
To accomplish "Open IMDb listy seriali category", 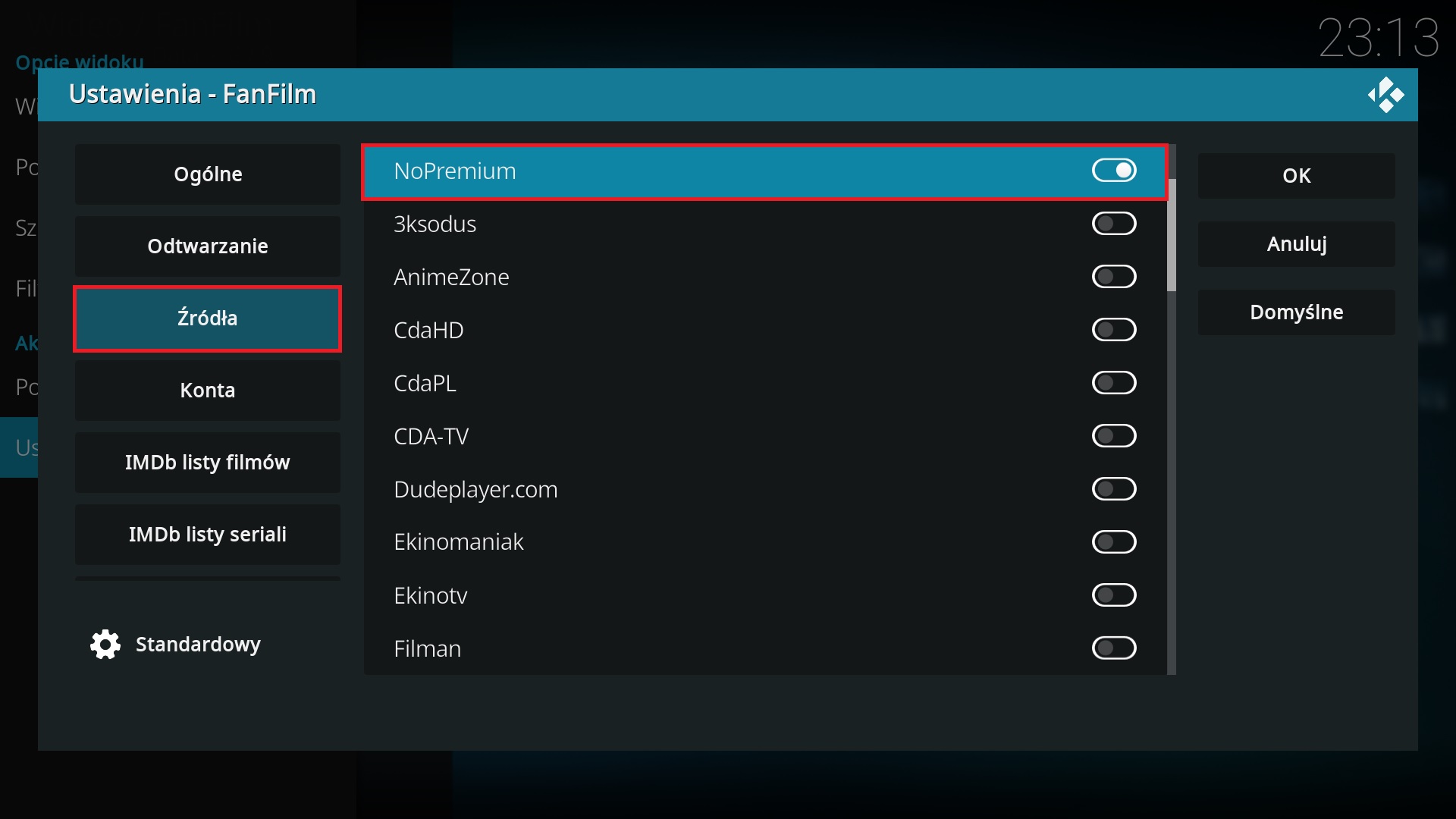I will tap(208, 535).
